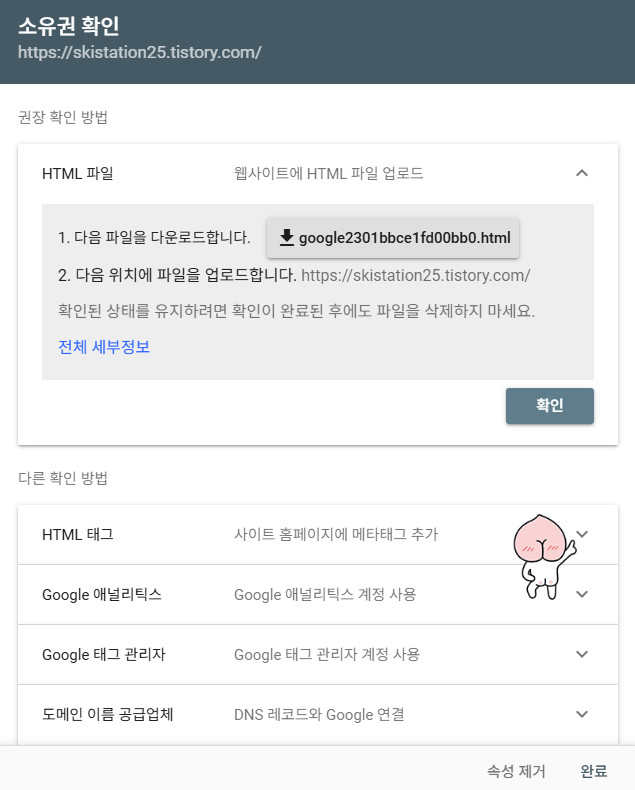635x790 pixels.
Task: Click 'Google 태그 관리자 계정 사용' description
Action: point(327,654)
